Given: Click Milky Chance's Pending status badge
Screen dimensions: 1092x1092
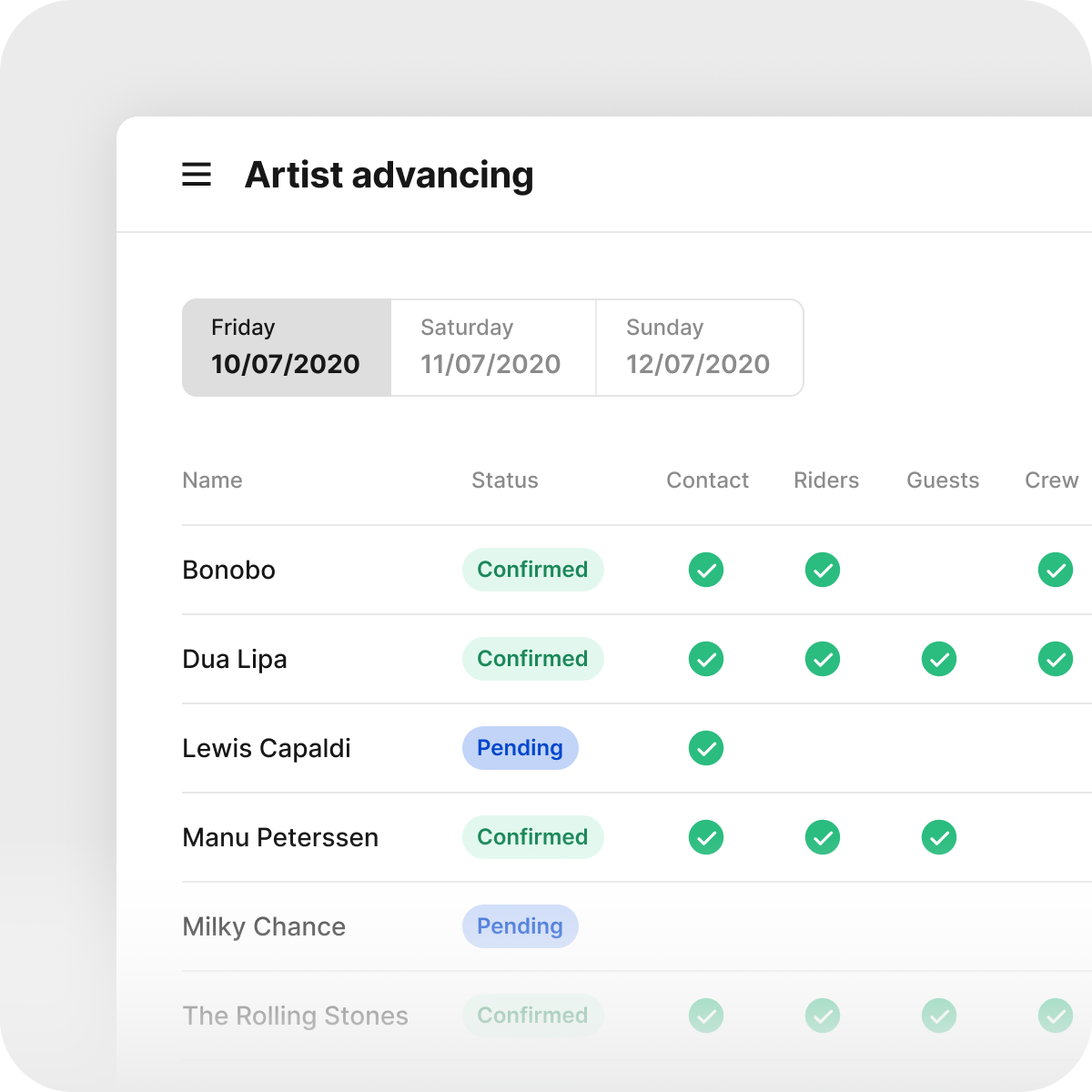Looking at the screenshot, I should [520, 926].
